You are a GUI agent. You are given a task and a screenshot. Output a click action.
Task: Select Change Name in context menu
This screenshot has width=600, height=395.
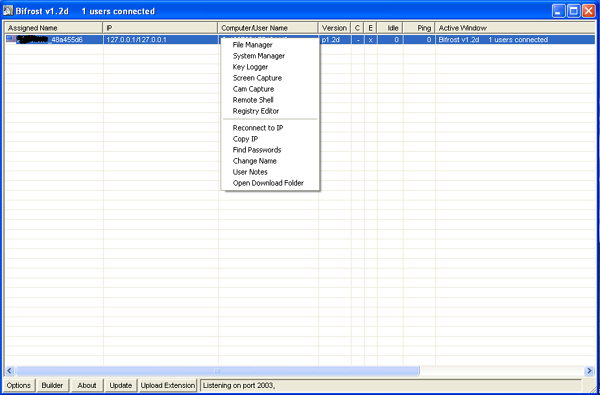point(270,161)
